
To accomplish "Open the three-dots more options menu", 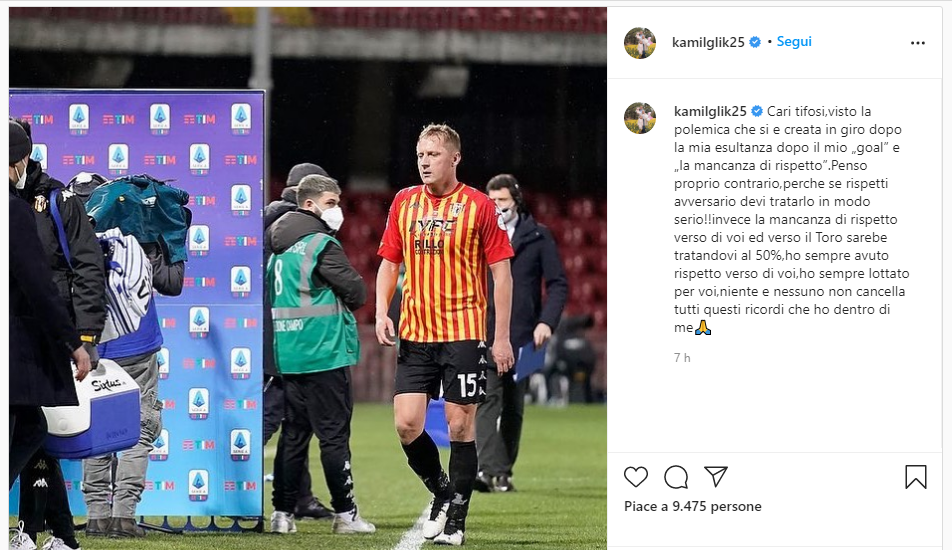I will click(917, 43).
